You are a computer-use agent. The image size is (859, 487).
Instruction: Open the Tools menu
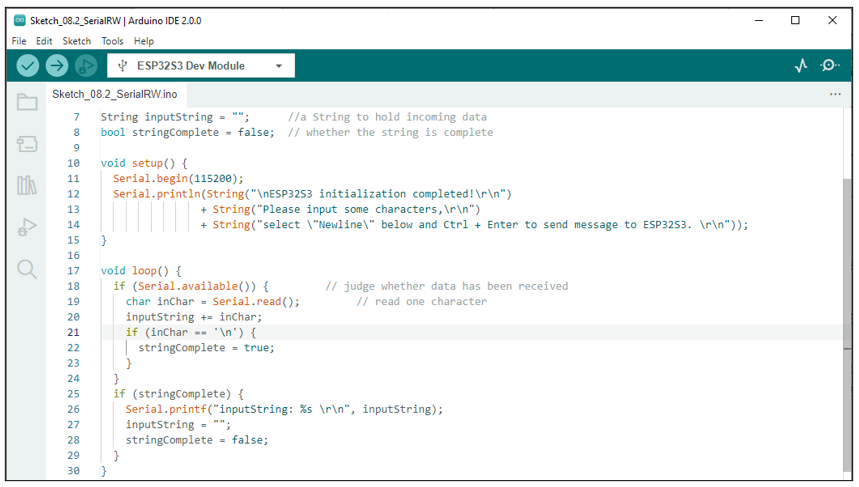pos(112,41)
